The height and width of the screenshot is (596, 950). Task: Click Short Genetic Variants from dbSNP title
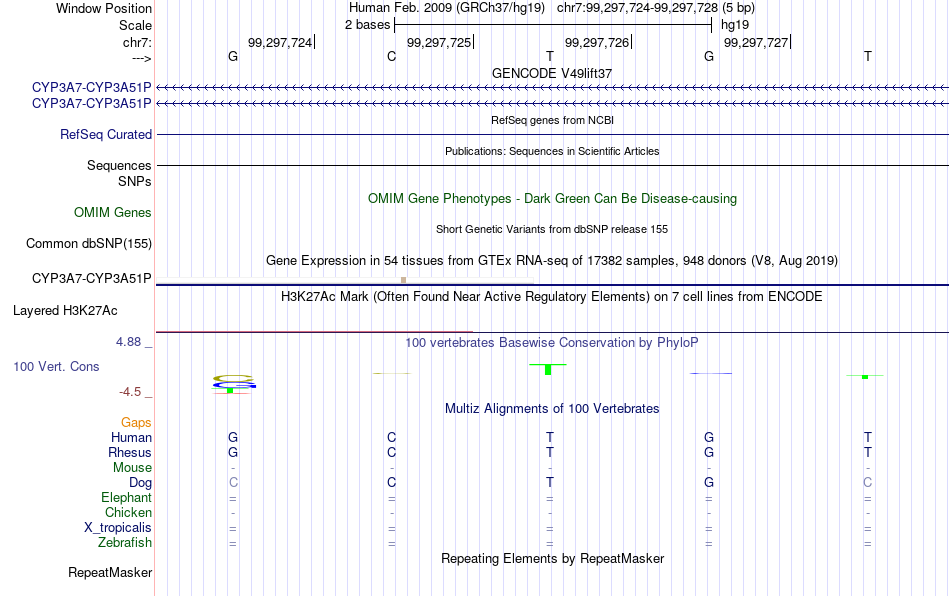coord(552,229)
